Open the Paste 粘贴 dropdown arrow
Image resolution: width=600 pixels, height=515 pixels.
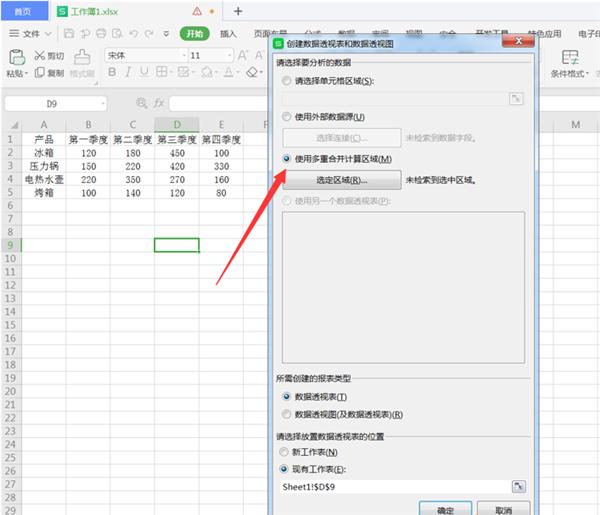pyautogui.click(x=26, y=73)
